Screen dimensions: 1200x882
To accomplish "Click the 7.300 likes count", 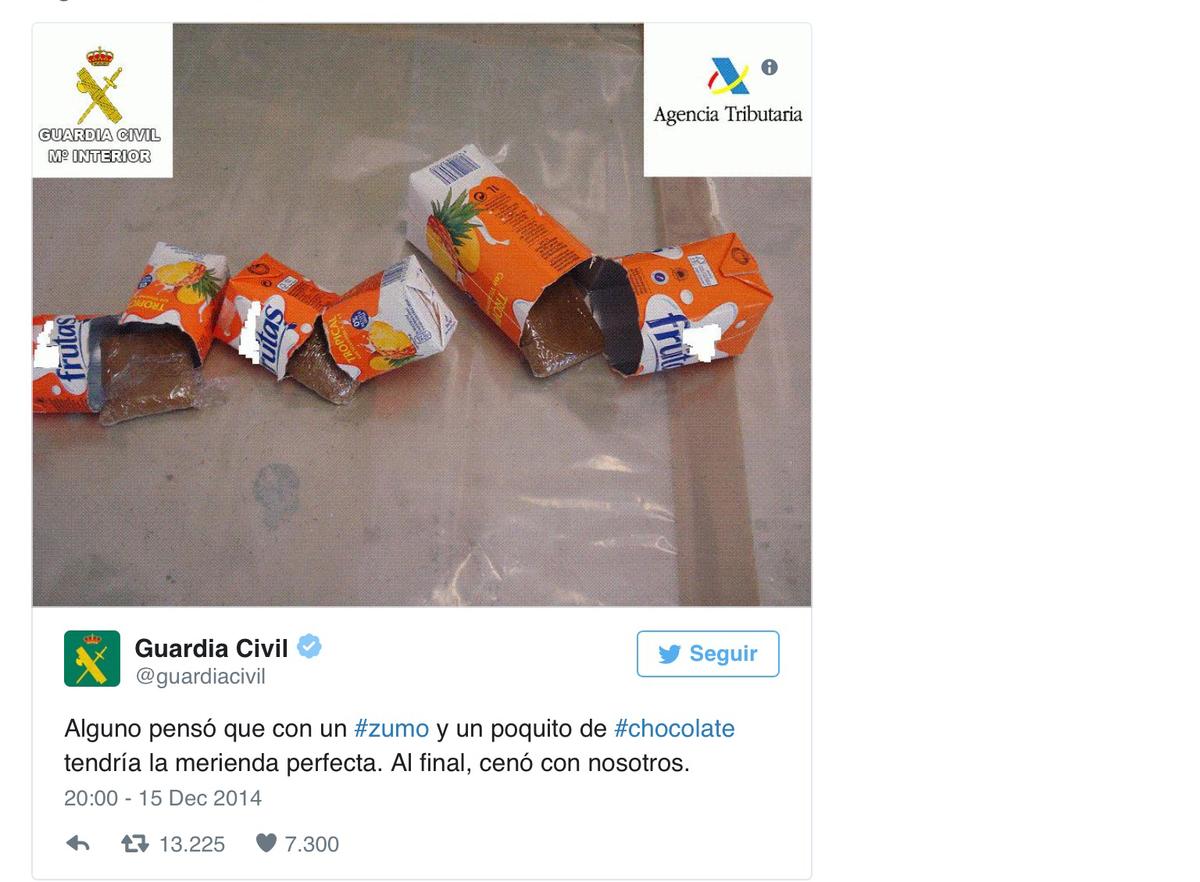I will click(x=312, y=844).
